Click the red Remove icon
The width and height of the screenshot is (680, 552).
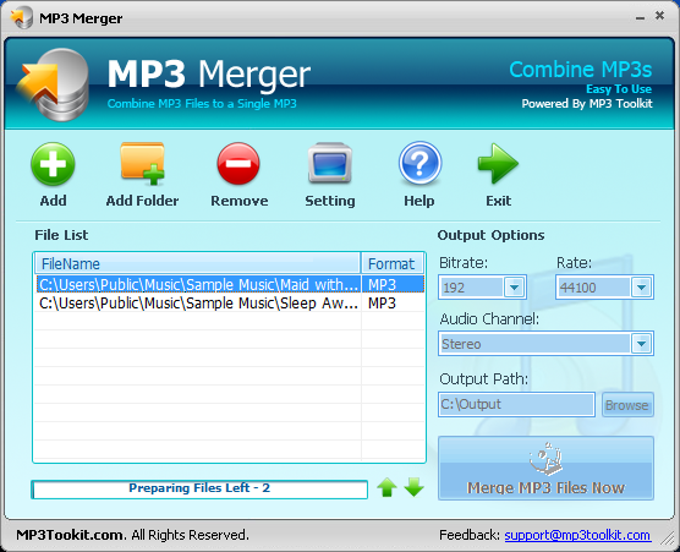click(x=239, y=164)
